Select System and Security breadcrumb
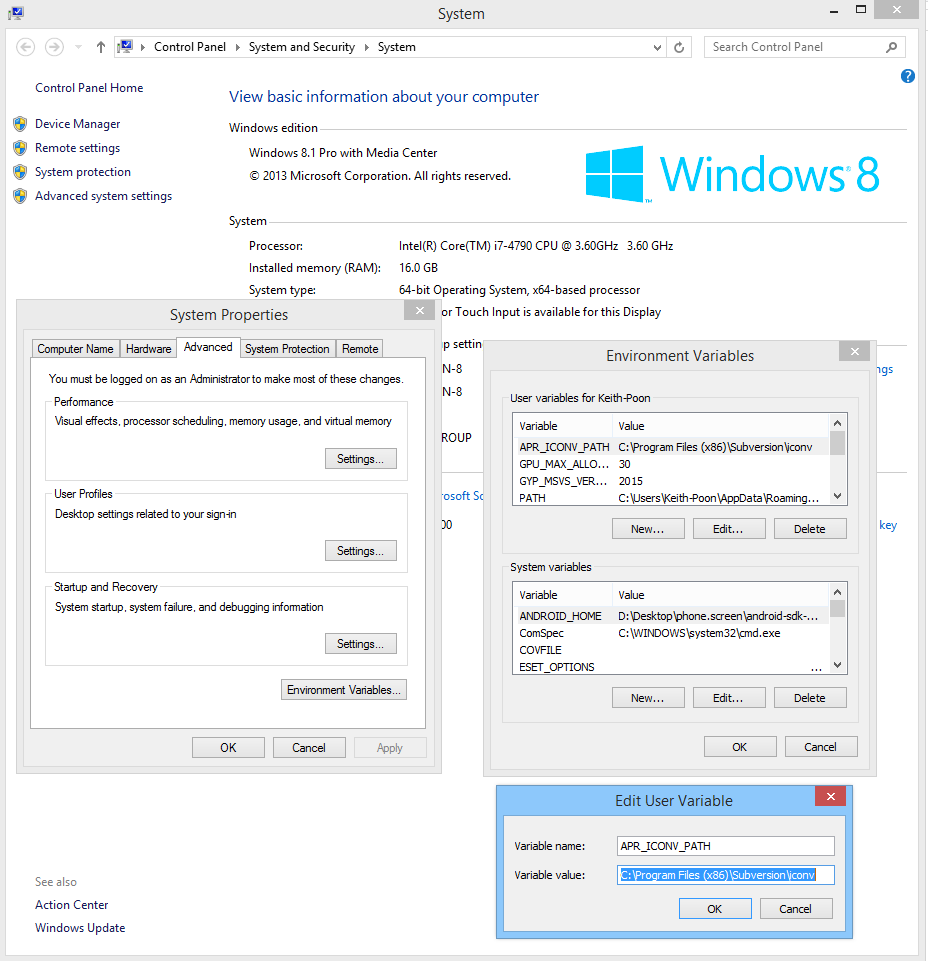Image resolution: width=928 pixels, height=961 pixels. 302,47
